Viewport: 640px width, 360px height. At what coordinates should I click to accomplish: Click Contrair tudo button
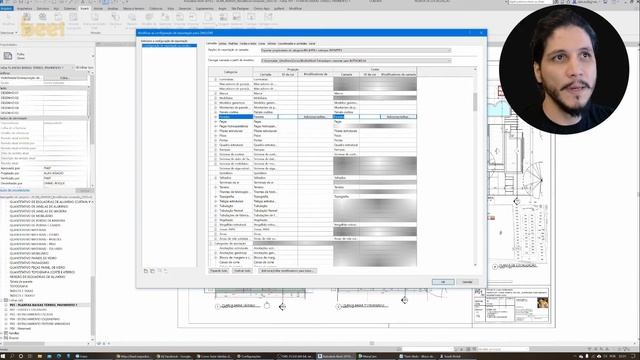click(242, 271)
